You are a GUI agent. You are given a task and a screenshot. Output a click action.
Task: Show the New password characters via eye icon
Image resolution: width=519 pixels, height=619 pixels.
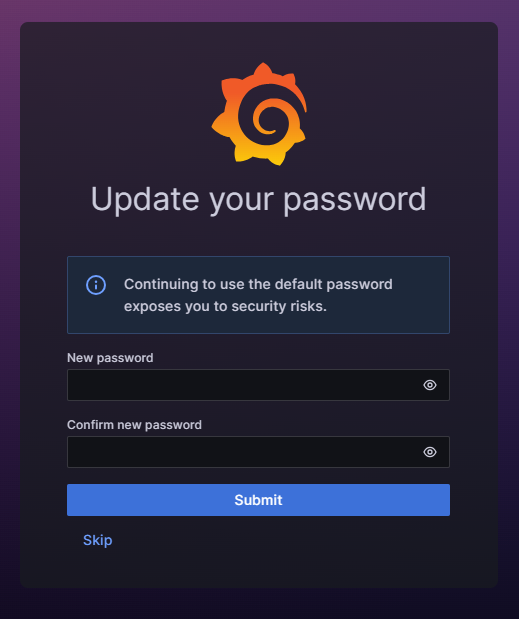[x=430, y=385]
